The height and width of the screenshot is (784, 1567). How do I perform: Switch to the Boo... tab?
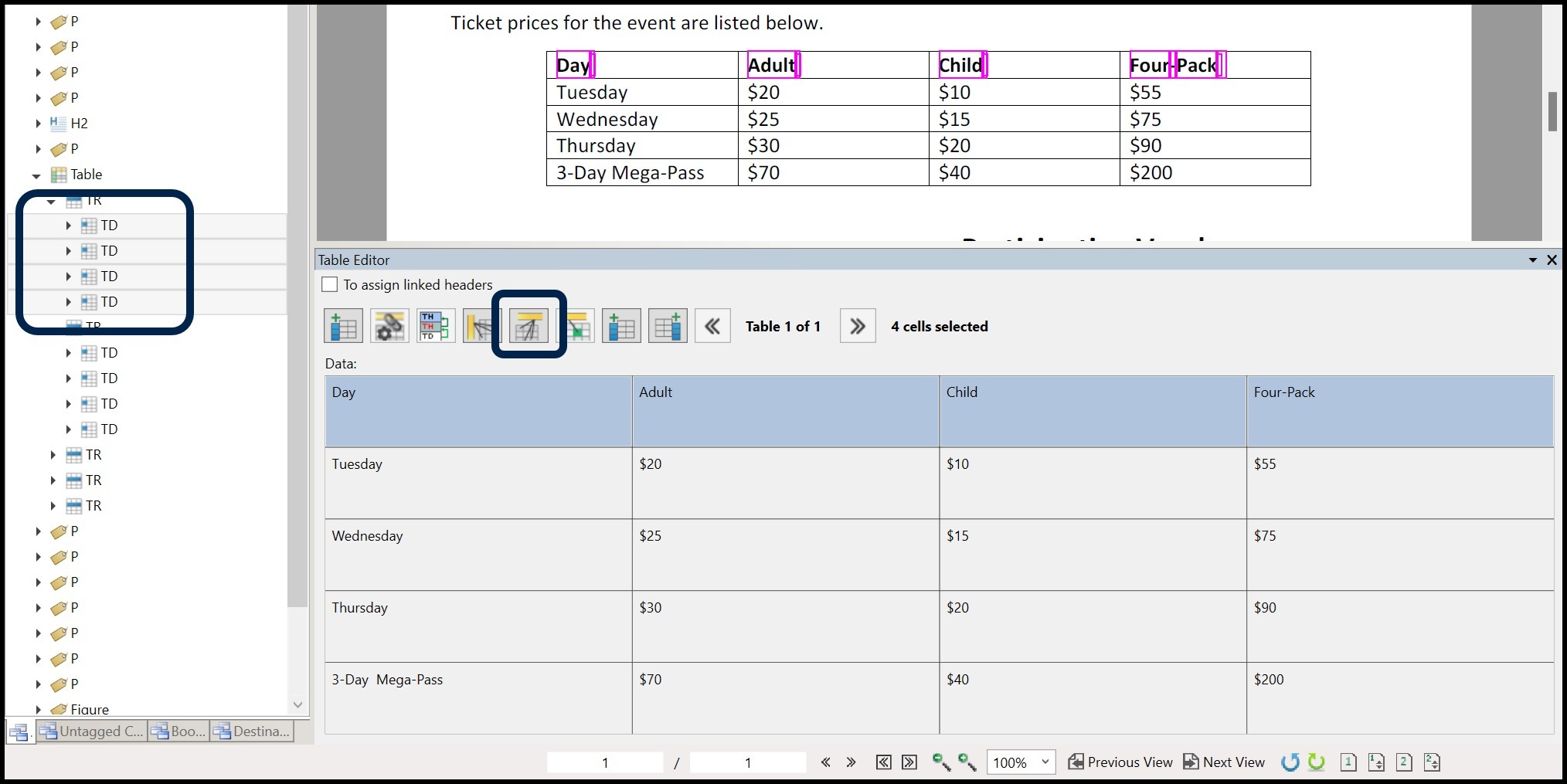(178, 731)
